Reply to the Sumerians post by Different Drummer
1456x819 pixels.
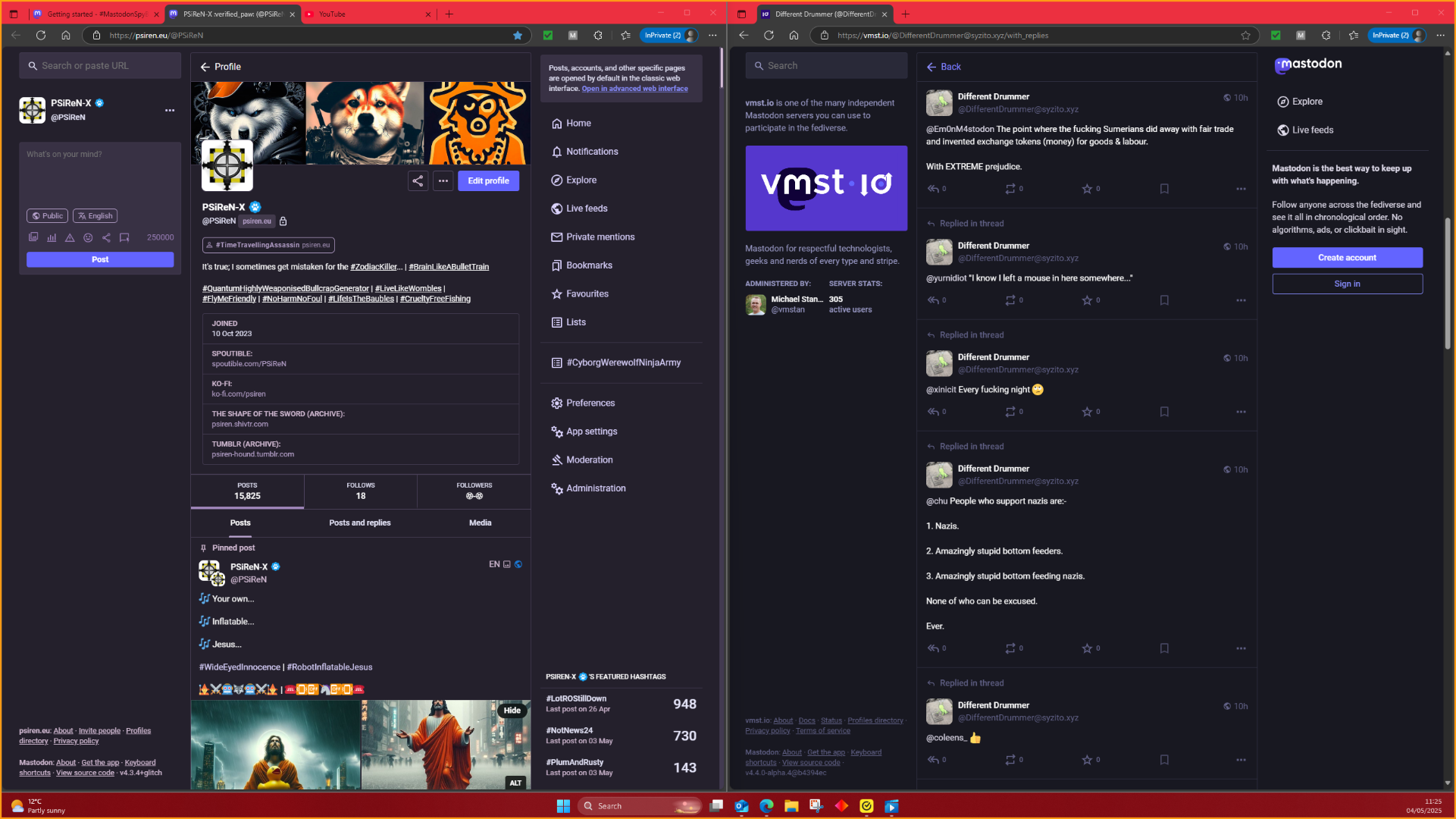click(x=933, y=189)
